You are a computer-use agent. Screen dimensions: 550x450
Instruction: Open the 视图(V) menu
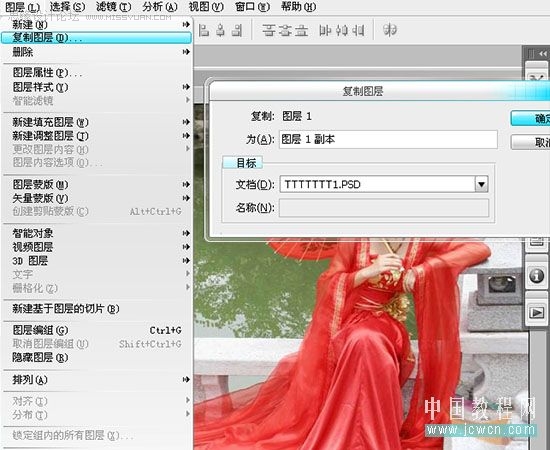click(x=206, y=7)
